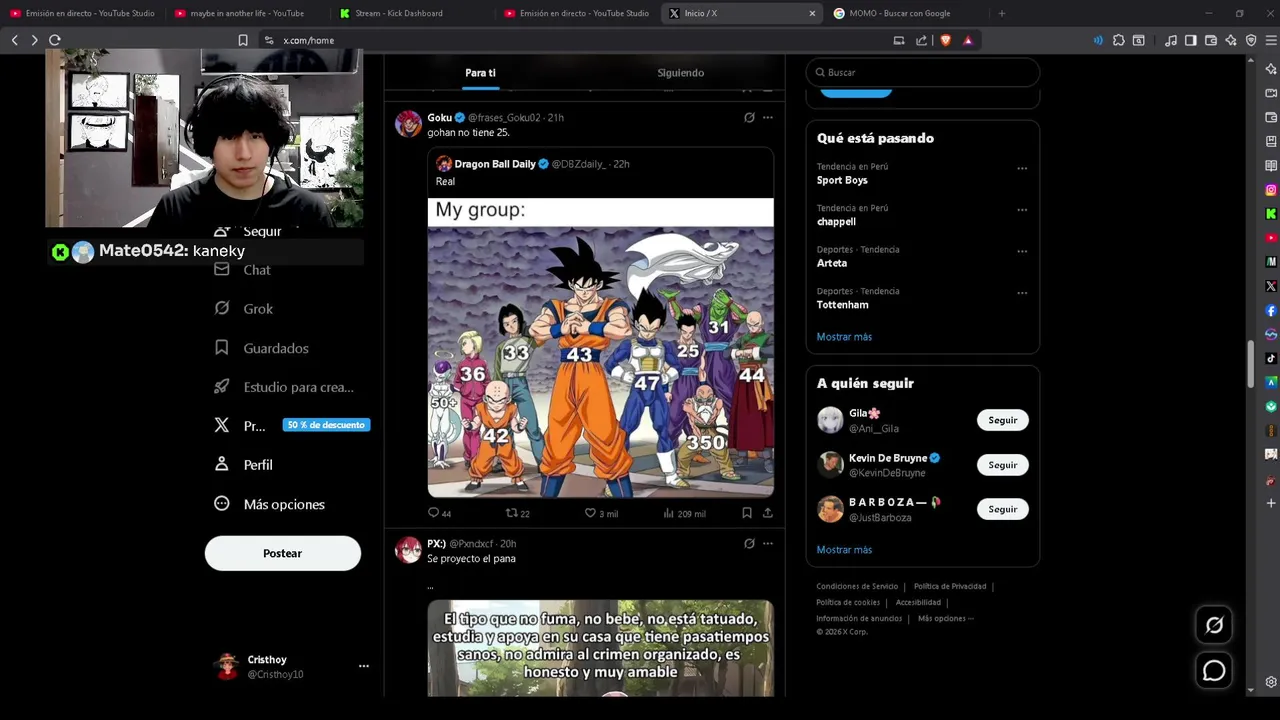The image size is (1280, 720).
Task: Follow BARBOZA with Seguir button
Action: point(1003,509)
